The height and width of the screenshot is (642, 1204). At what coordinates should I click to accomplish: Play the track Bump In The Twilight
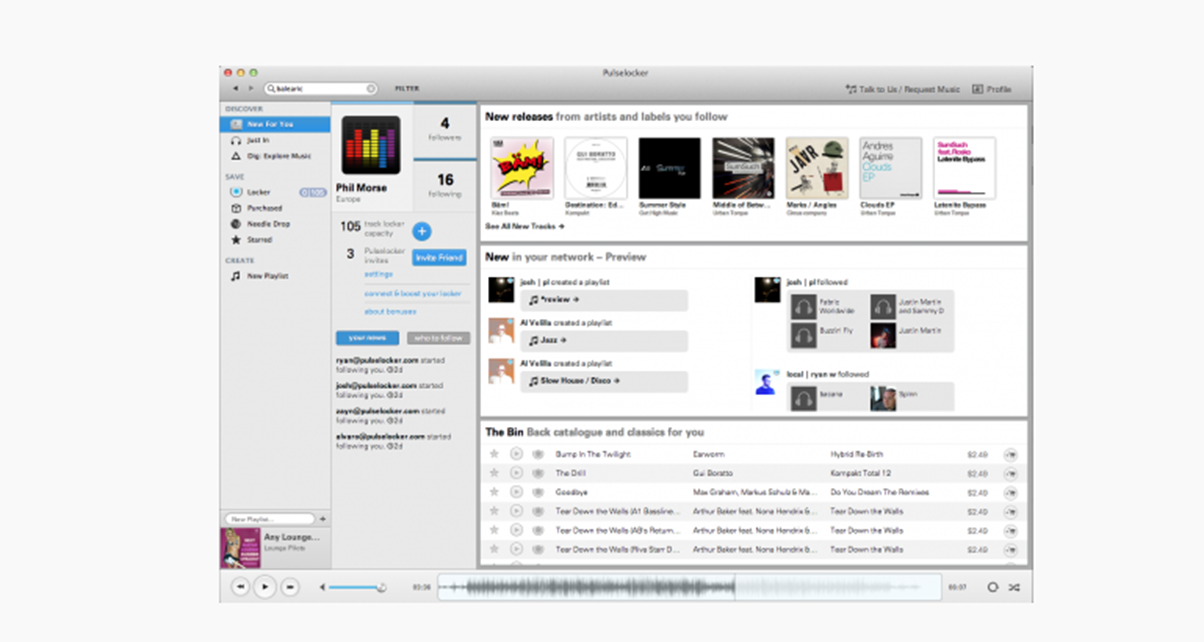click(516, 454)
